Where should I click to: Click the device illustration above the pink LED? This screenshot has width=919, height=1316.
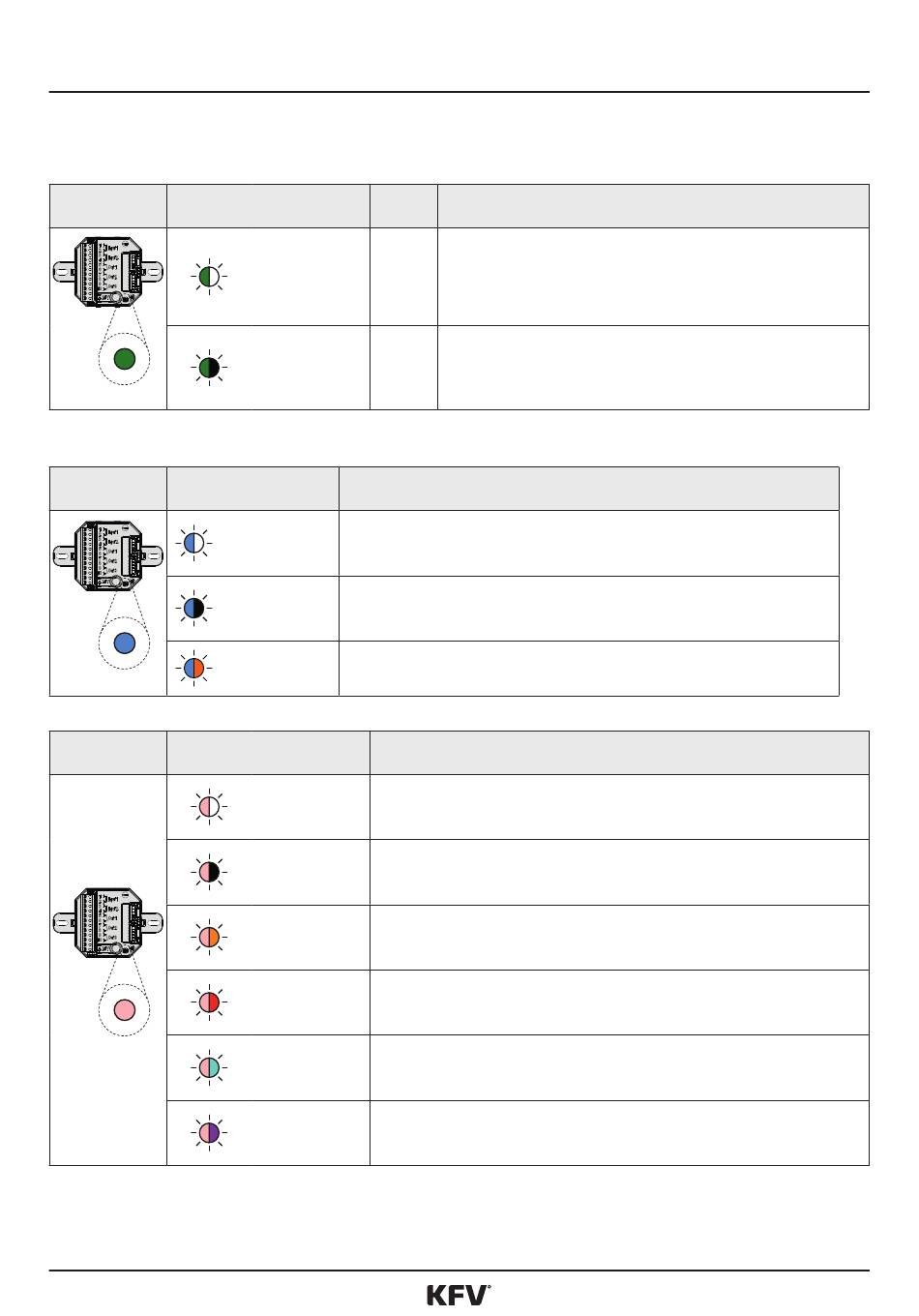coord(107,922)
